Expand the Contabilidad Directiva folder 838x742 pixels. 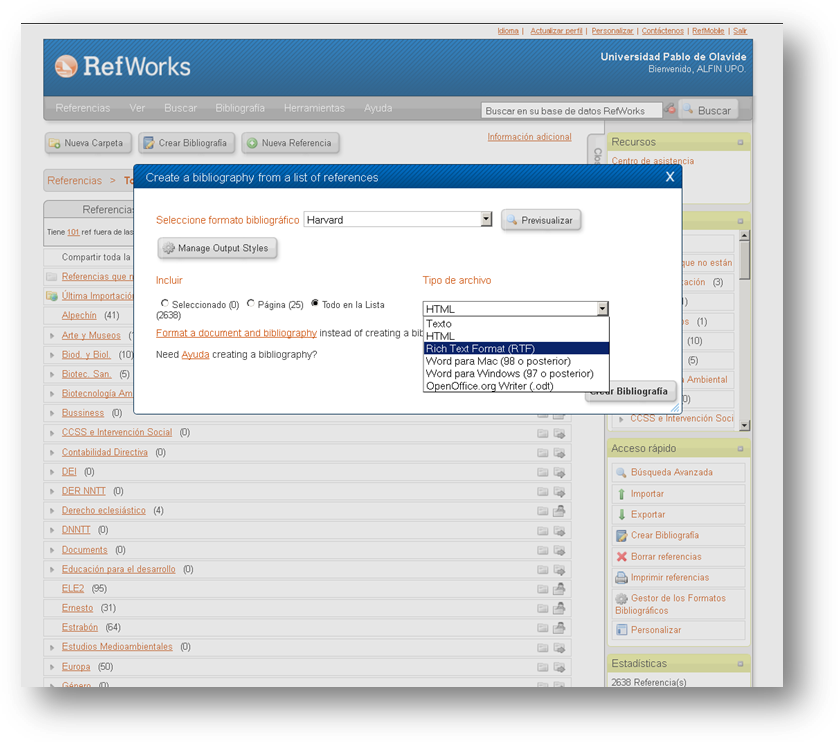(52, 452)
